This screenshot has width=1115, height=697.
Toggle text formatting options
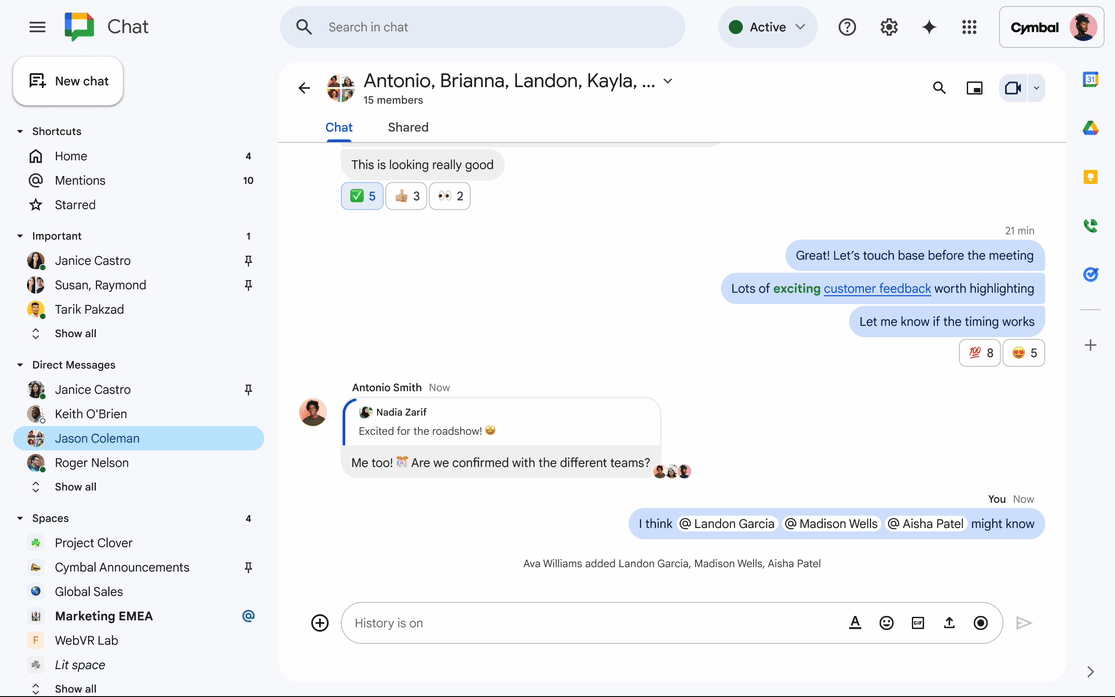tap(855, 623)
